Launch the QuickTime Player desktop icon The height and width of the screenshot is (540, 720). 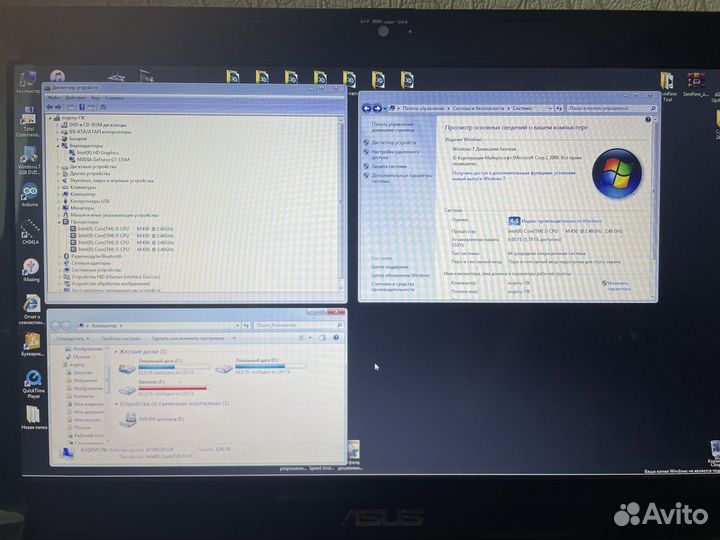click(x=33, y=383)
